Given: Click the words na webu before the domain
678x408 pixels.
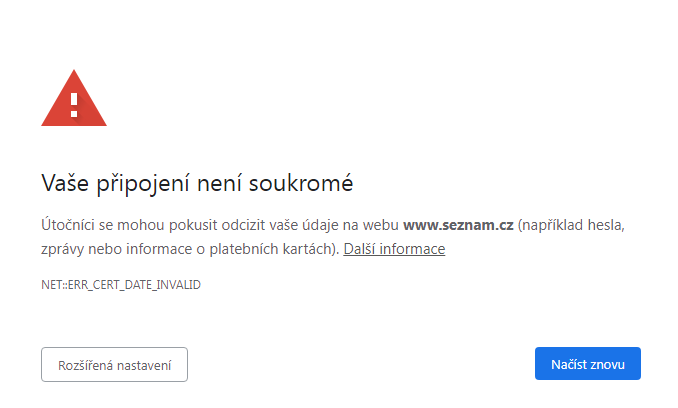Looking at the screenshot, I should [x=372, y=225].
